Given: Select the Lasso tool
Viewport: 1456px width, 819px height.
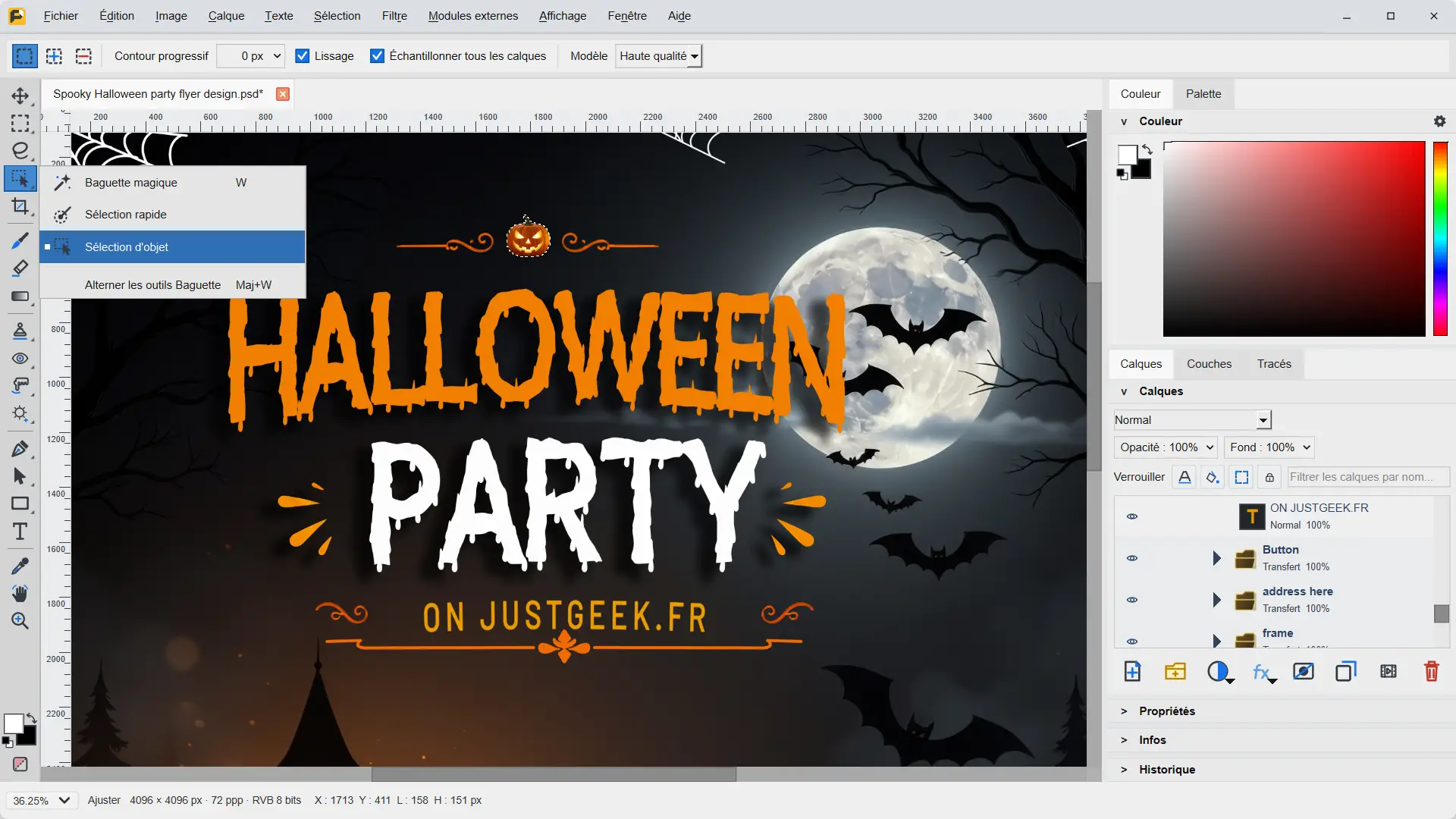Looking at the screenshot, I should pos(20,150).
